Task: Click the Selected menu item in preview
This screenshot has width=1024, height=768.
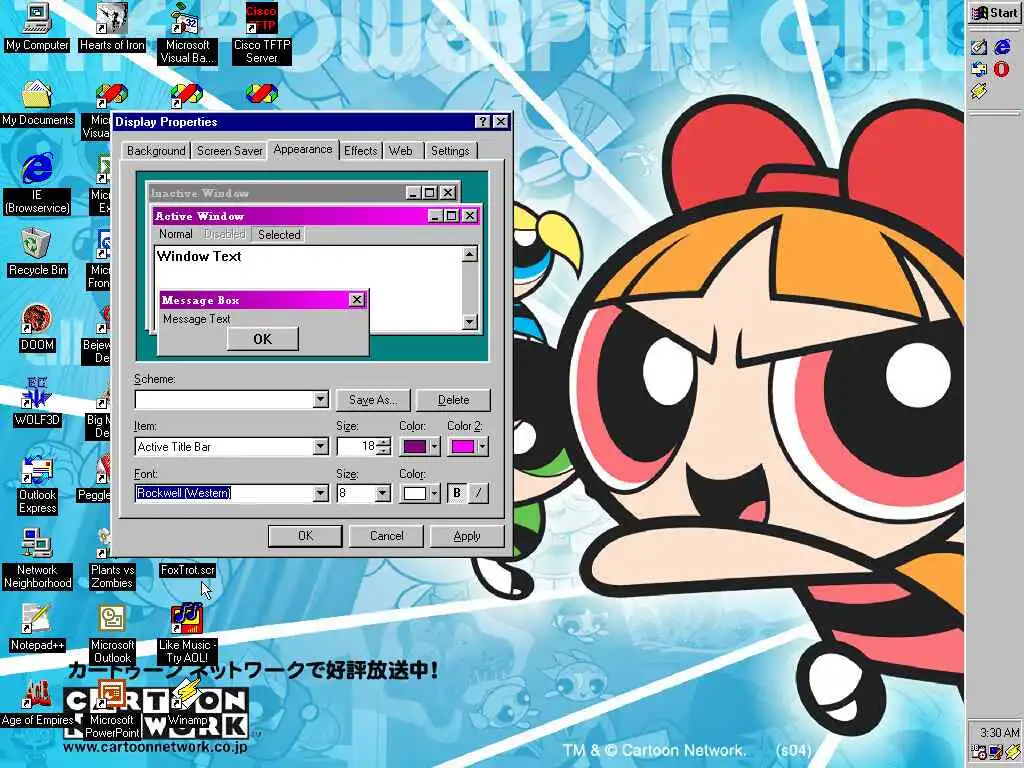Action: click(279, 234)
